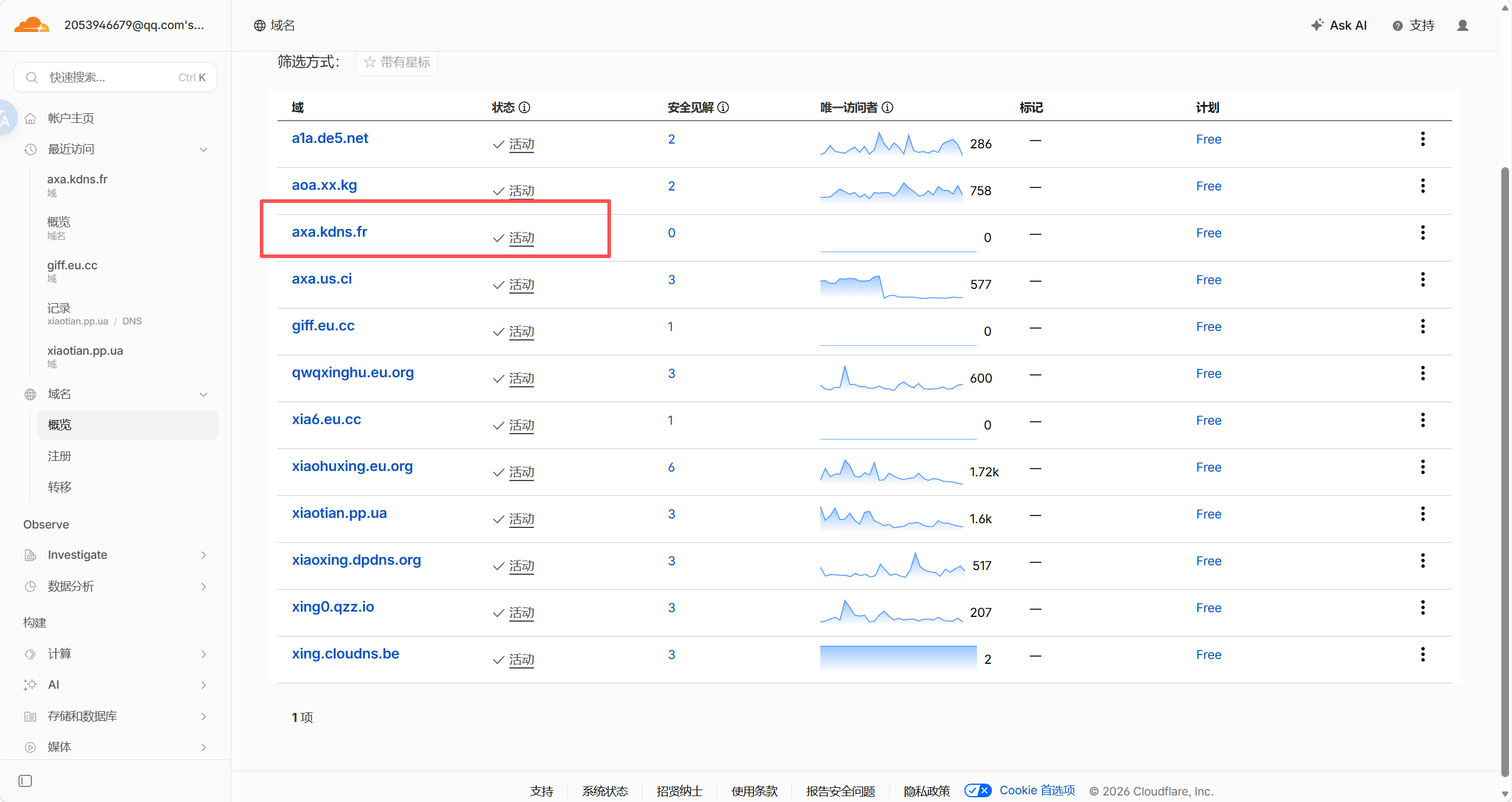The height and width of the screenshot is (802, 1512).
Task: Expand the Investigate sidebar menu
Action: pyautogui.click(x=203, y=555)
